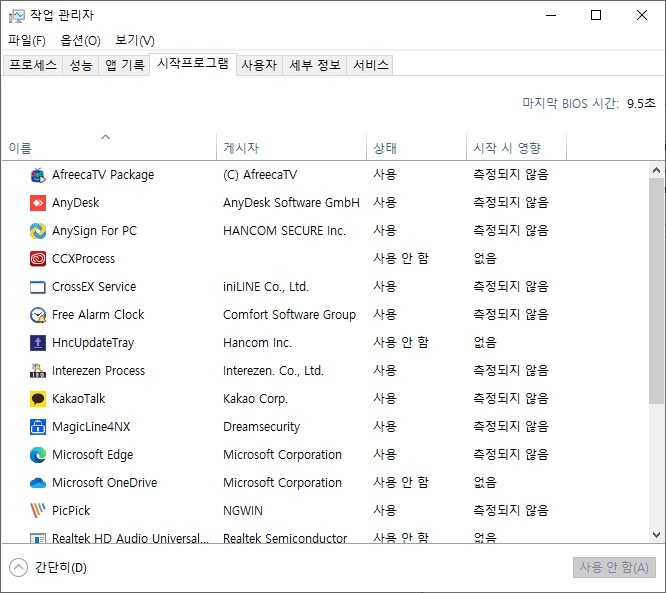Click the scrollbar up arrow
The image size is (666, 593).
656,171
